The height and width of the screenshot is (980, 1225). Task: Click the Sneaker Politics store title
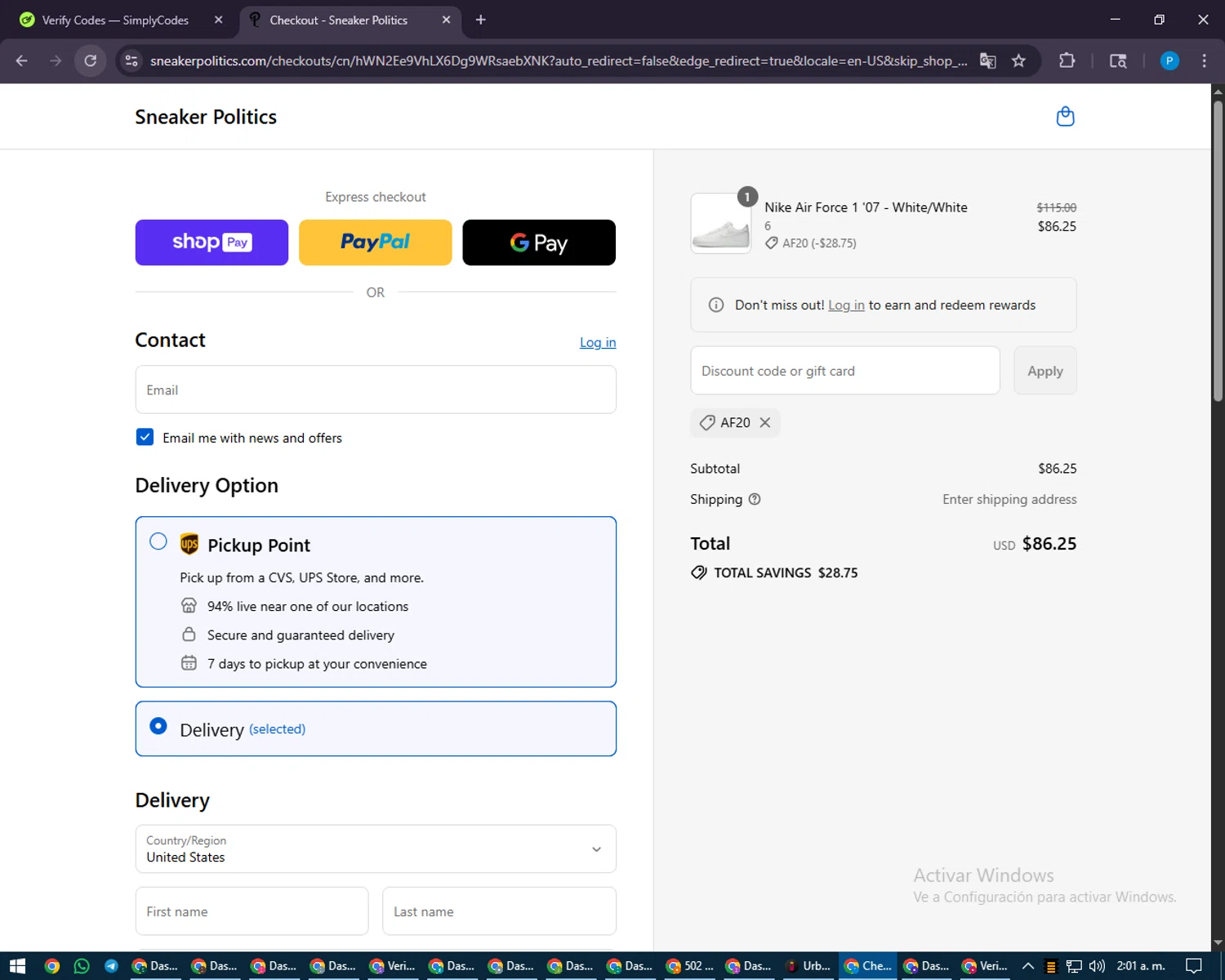[x=206, y=117]
